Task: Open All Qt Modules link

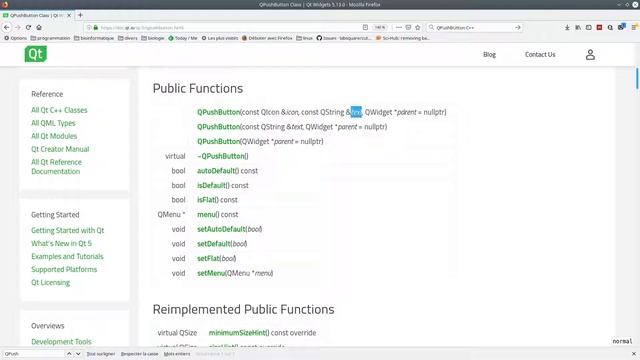Action: point(54,136)
